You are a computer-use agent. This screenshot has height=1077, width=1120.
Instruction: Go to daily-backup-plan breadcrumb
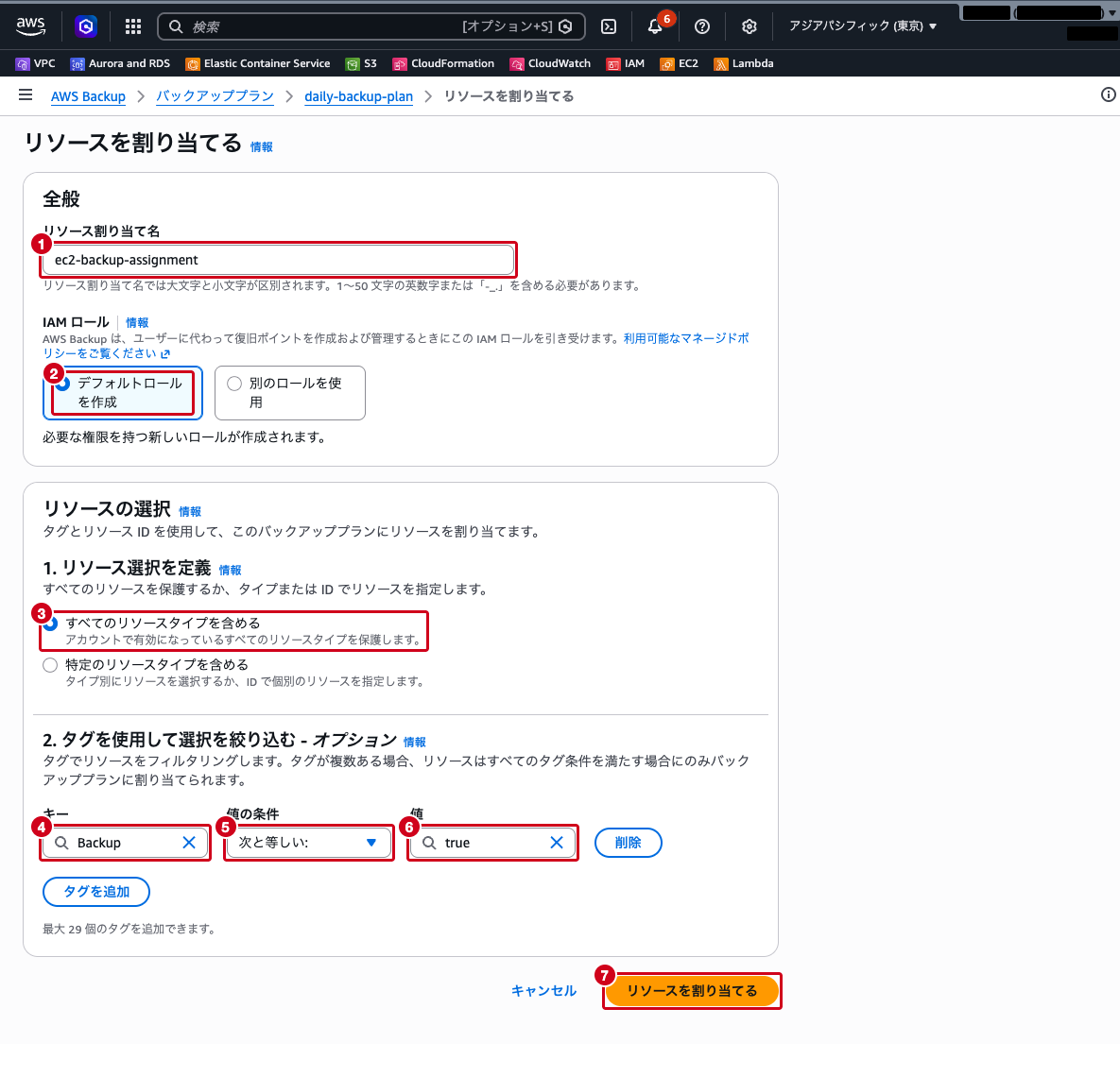point(358,96)
